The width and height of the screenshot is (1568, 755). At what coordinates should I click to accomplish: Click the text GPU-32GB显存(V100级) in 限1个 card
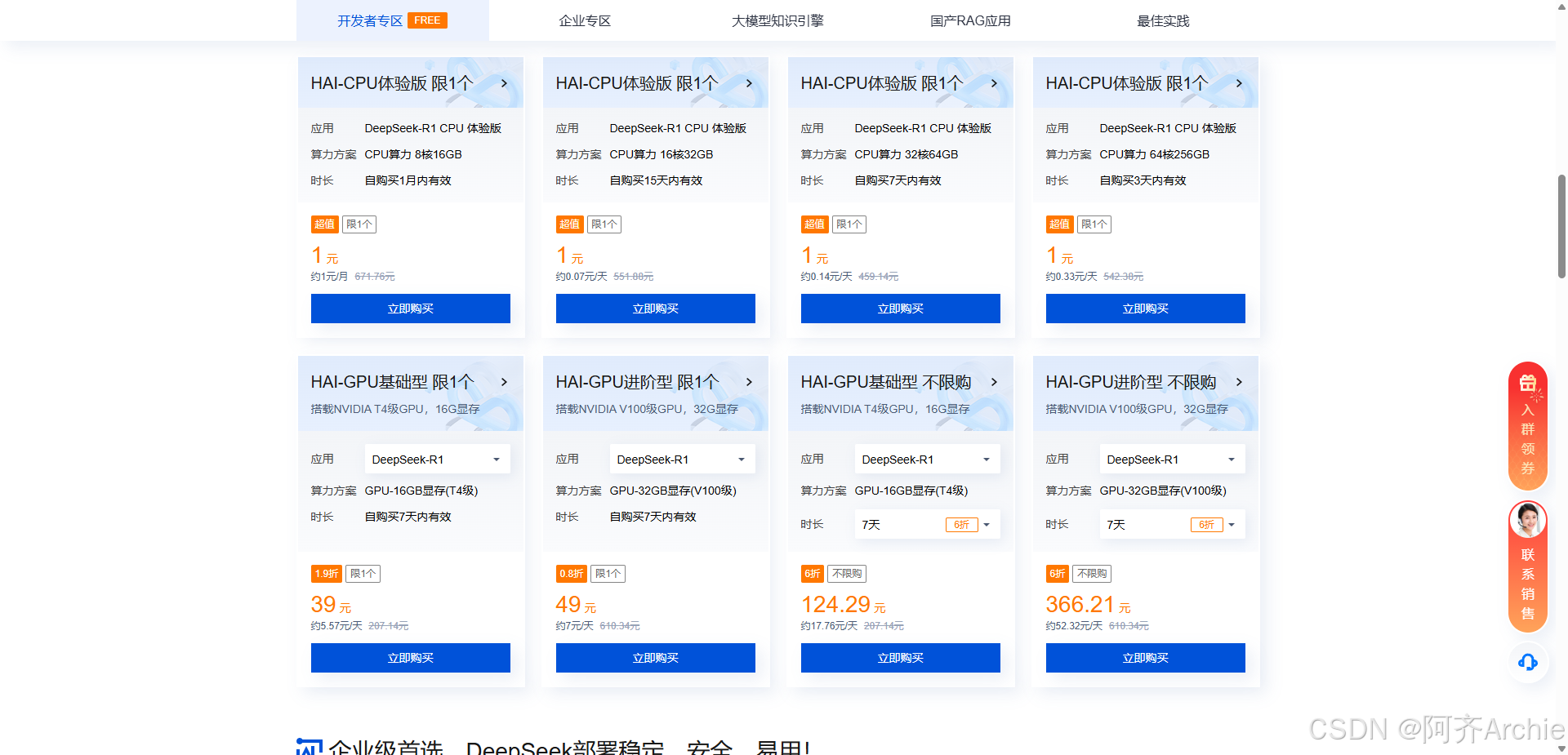tap(673, 491)
